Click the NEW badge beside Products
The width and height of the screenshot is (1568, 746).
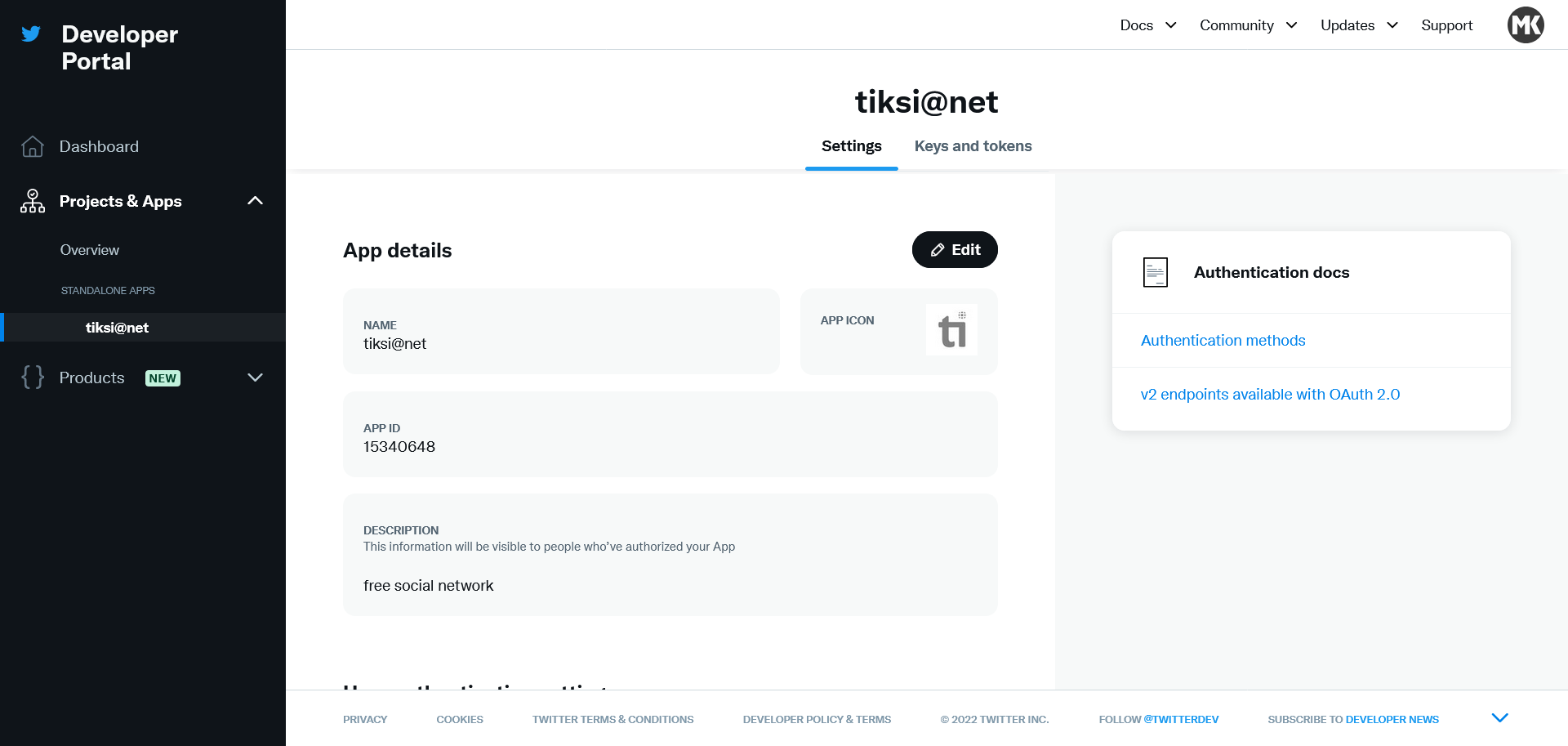[x=163, y=378]
